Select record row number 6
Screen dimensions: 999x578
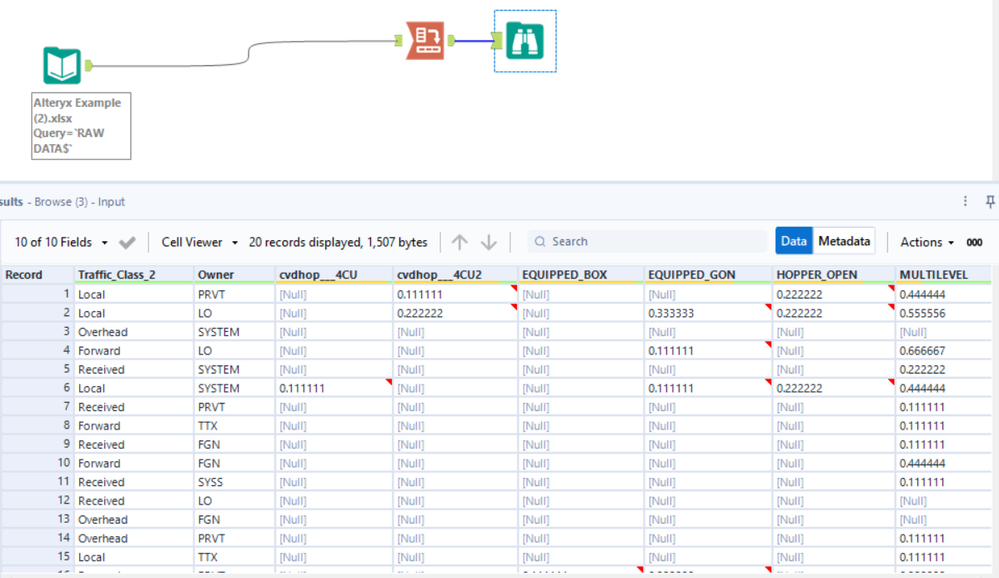coord(37,388)
